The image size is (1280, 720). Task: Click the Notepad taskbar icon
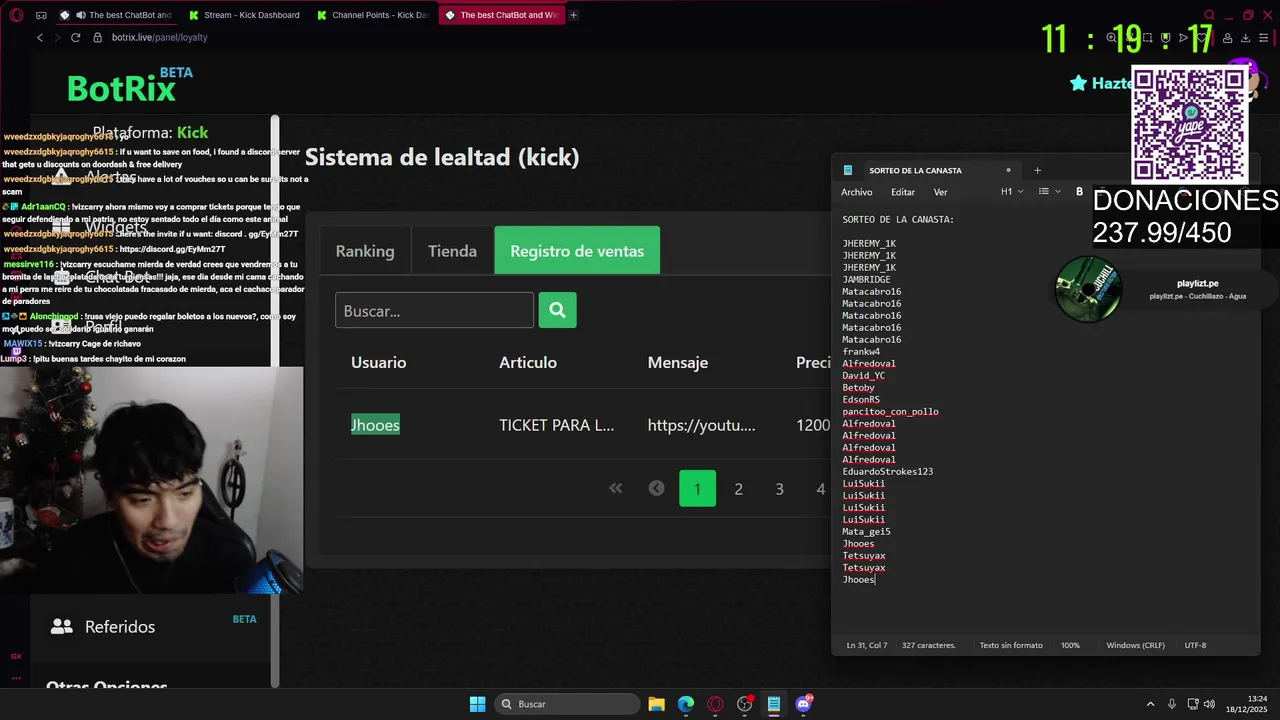pos(774,704)
